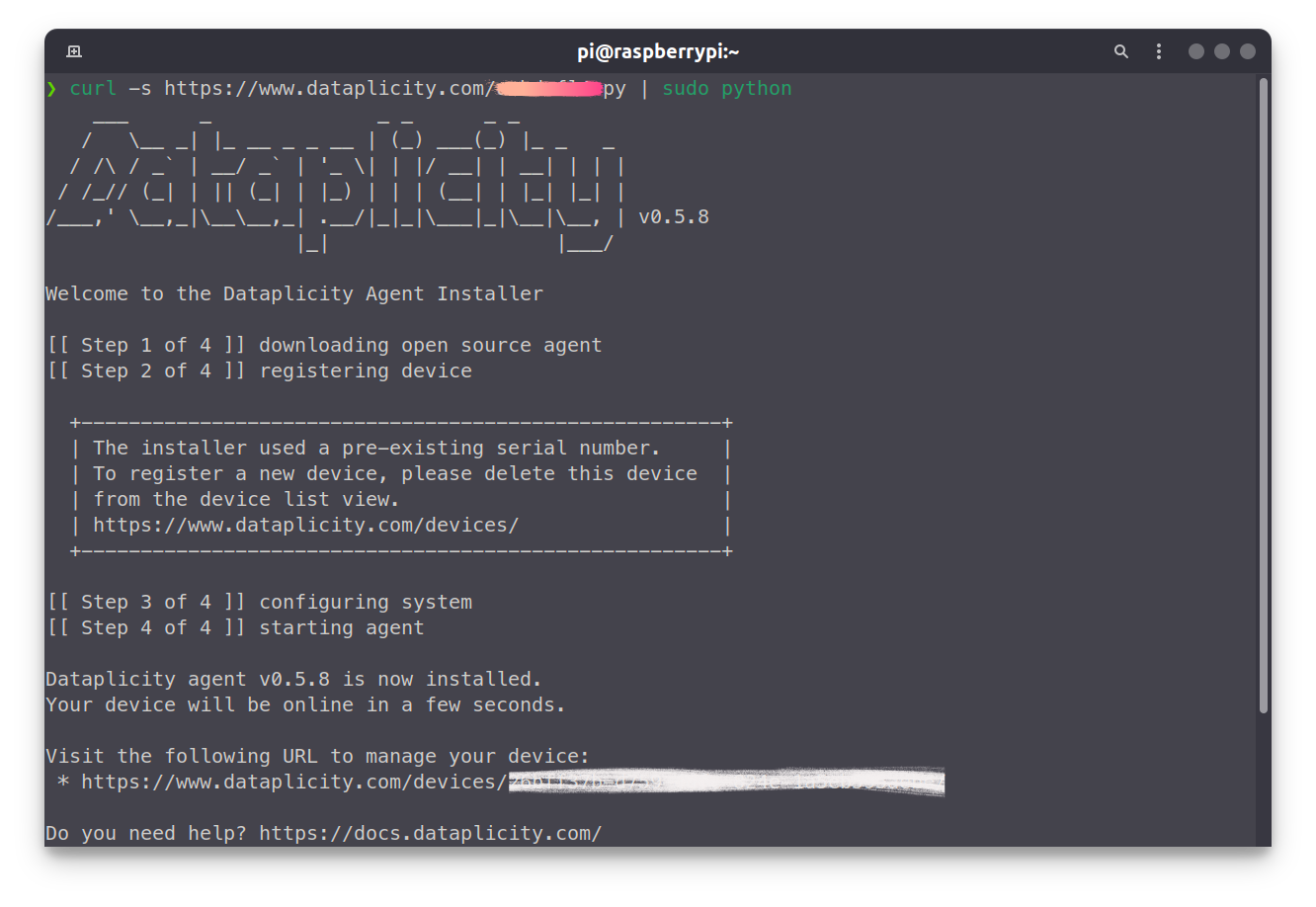Click the 'Step 2 of 4' registering line
The width and height of the screenshot is (1316, 907).
tap(260, 371)
